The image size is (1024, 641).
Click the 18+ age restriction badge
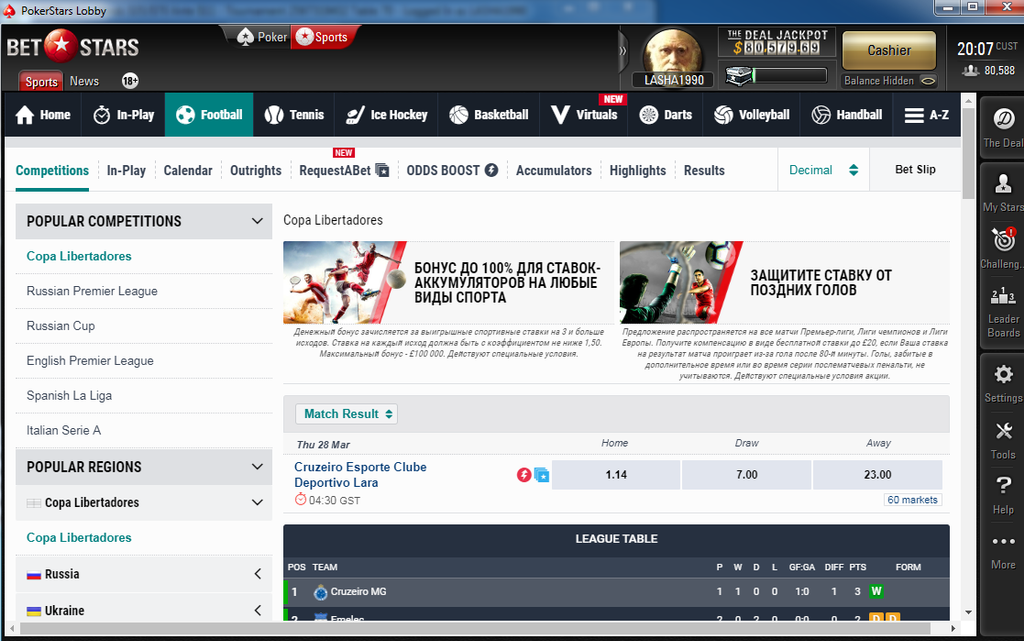point(130,81)
